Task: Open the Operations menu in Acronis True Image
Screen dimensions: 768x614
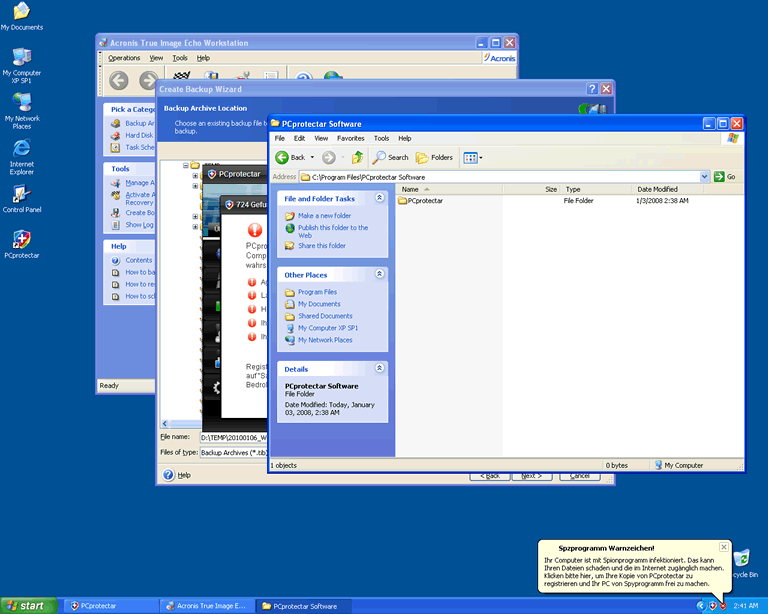Action: (x=124, y=58)
